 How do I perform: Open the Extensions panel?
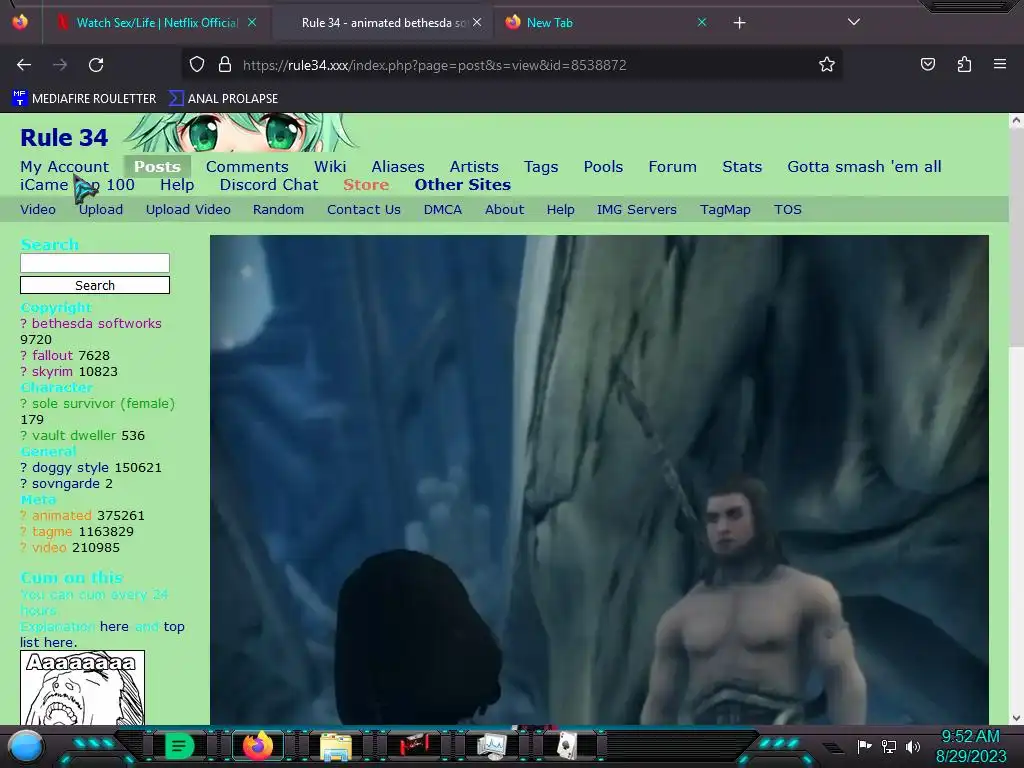964,64
